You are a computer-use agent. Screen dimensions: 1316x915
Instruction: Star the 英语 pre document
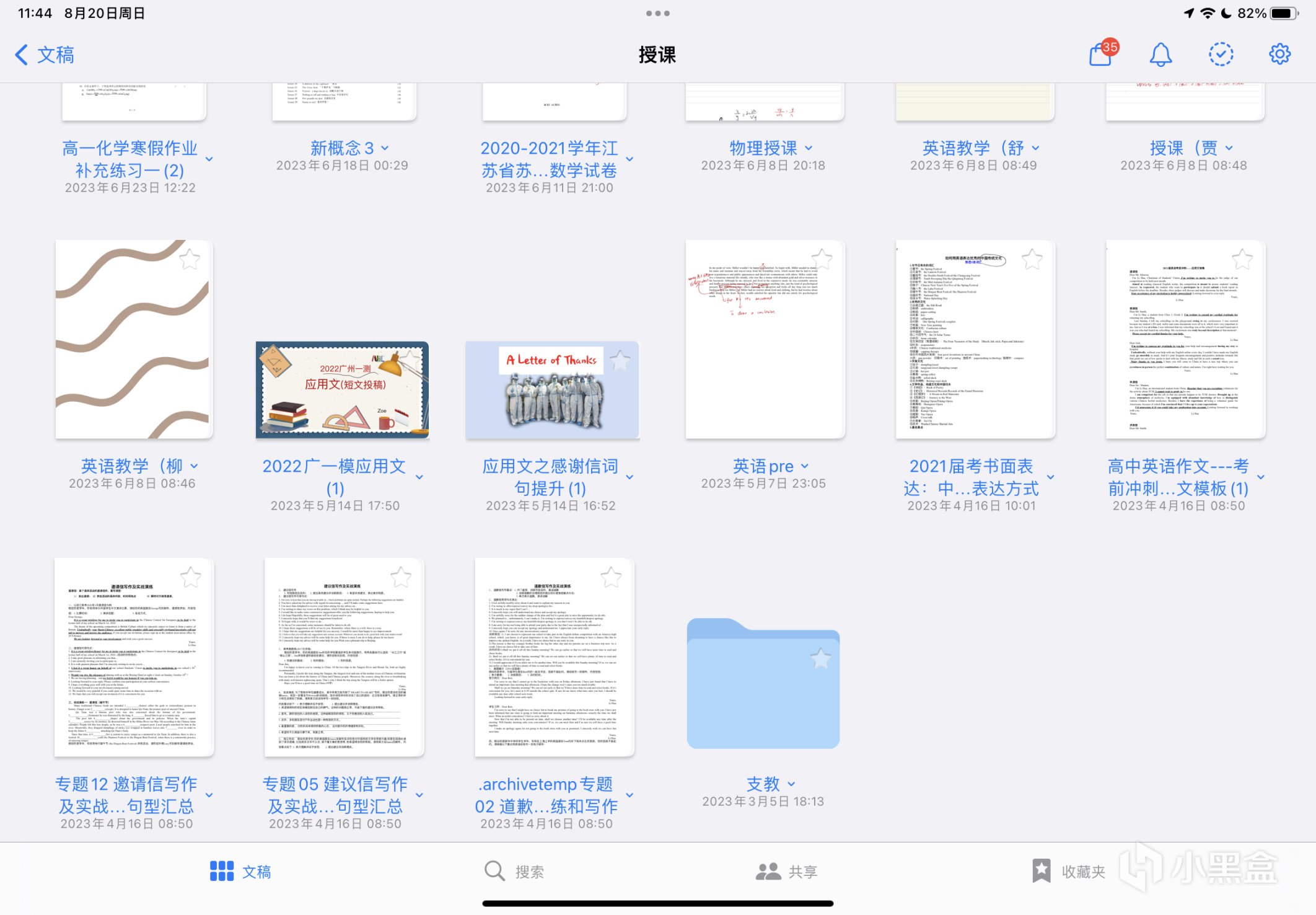click(822, 259)
